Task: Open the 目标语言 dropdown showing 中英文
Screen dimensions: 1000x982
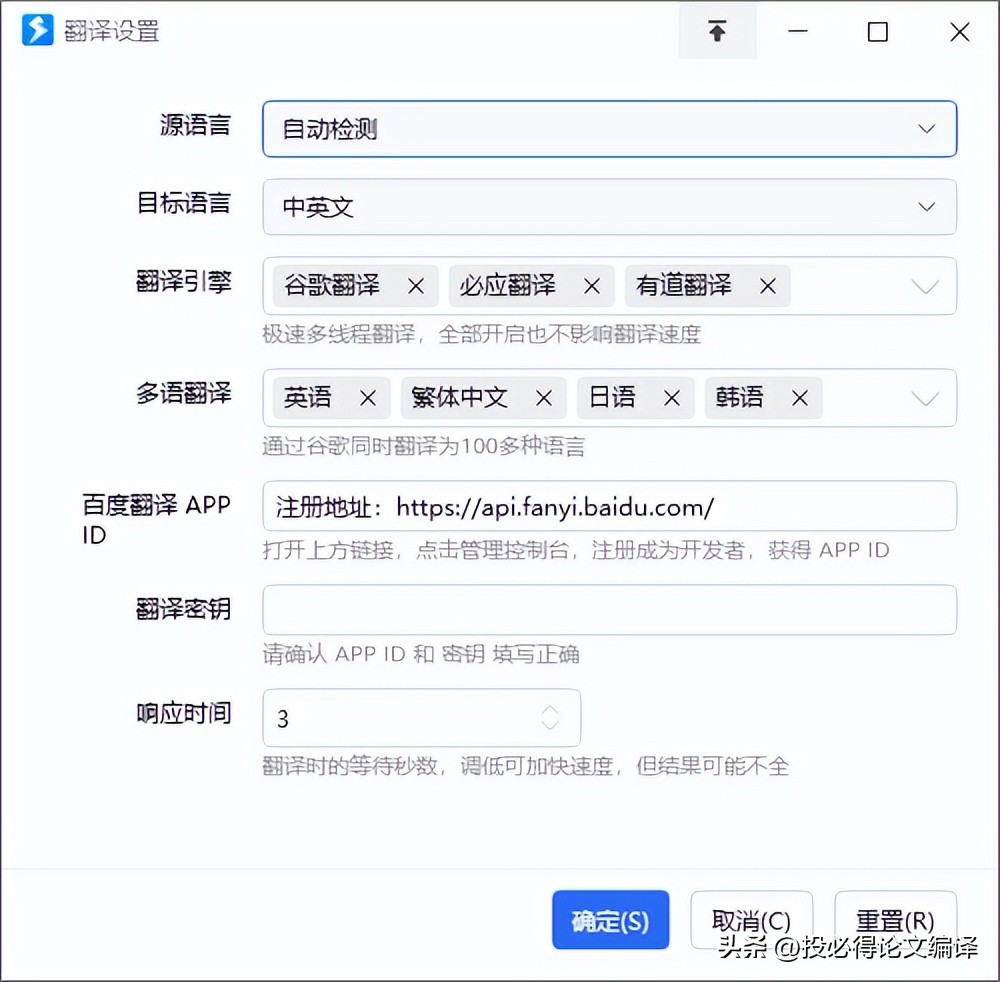Action: (610, 207)
